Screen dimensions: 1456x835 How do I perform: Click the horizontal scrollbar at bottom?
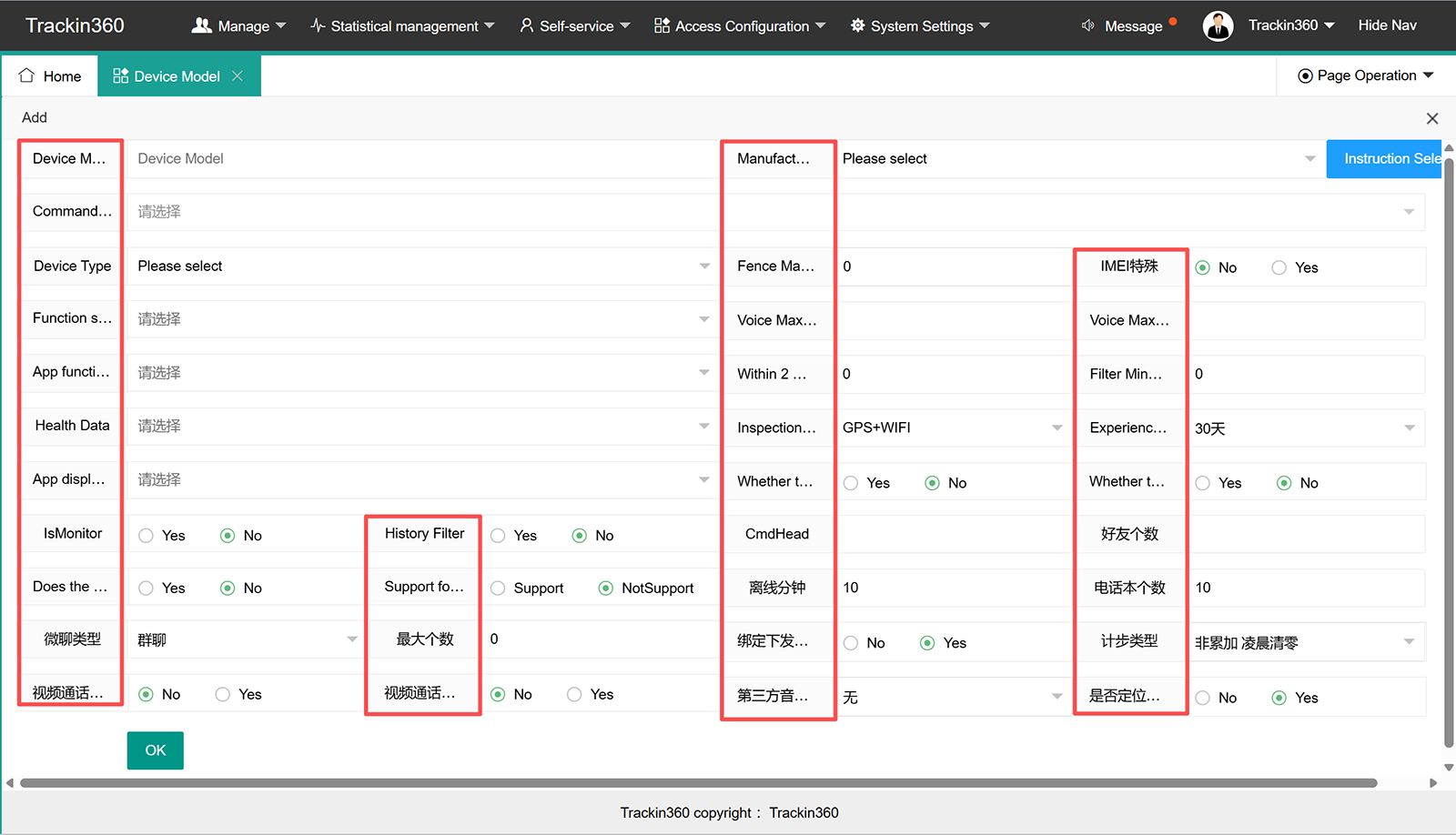(x=698, y=783)
